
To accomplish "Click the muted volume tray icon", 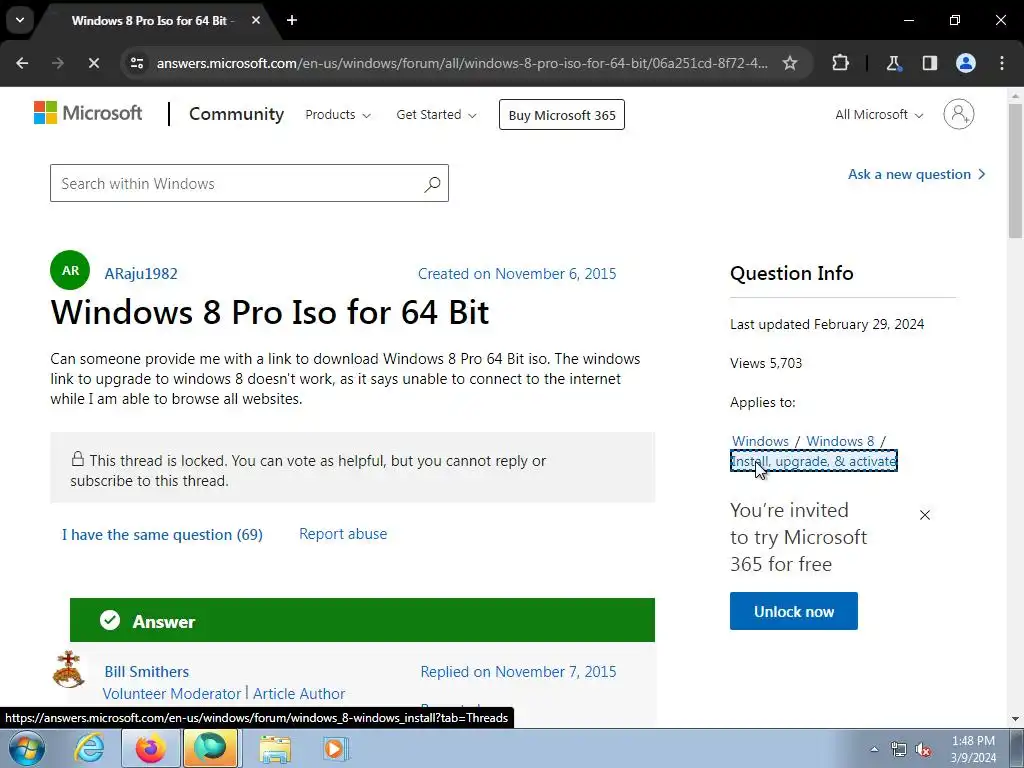I will [923, 750].
